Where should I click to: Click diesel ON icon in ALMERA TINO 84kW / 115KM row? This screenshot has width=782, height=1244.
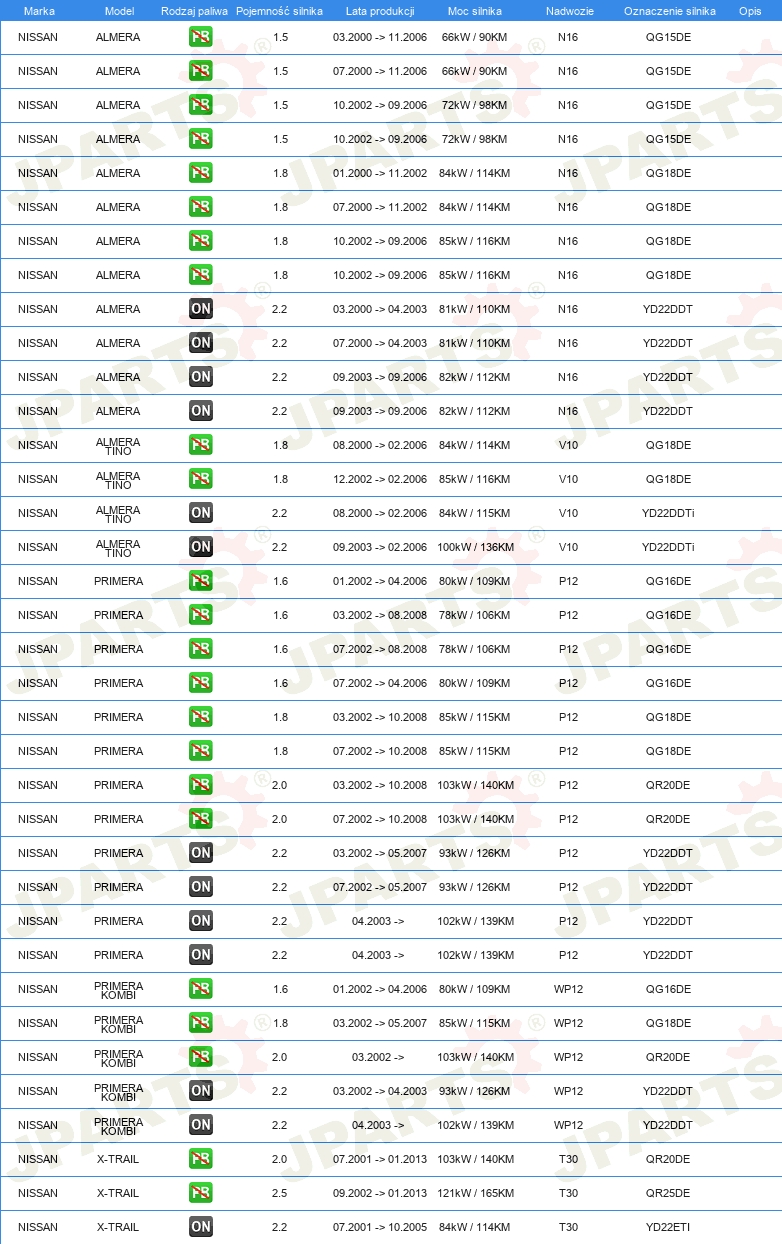tap(201, 513)
